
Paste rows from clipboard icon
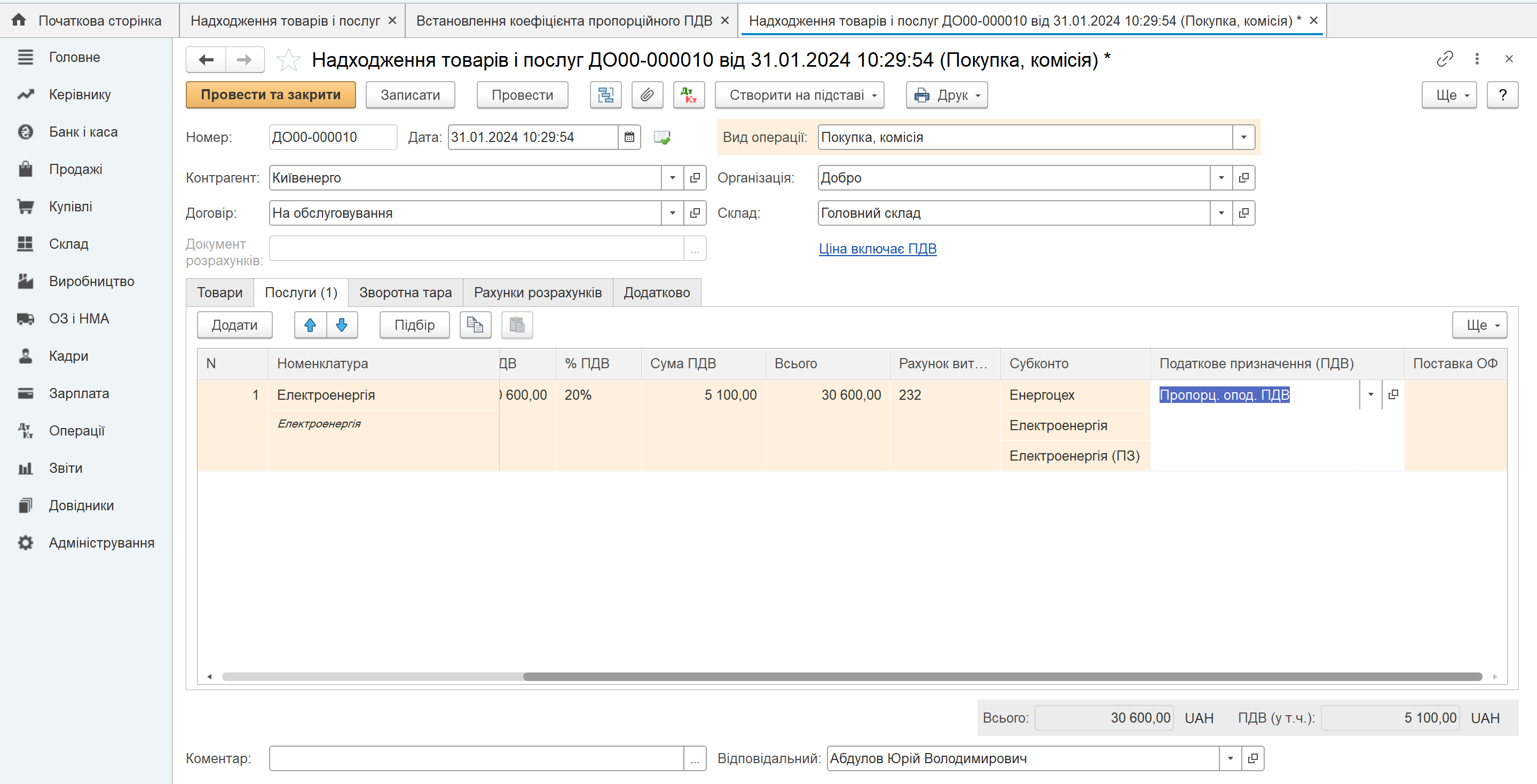pyautogui.click(x=517, y=325)
